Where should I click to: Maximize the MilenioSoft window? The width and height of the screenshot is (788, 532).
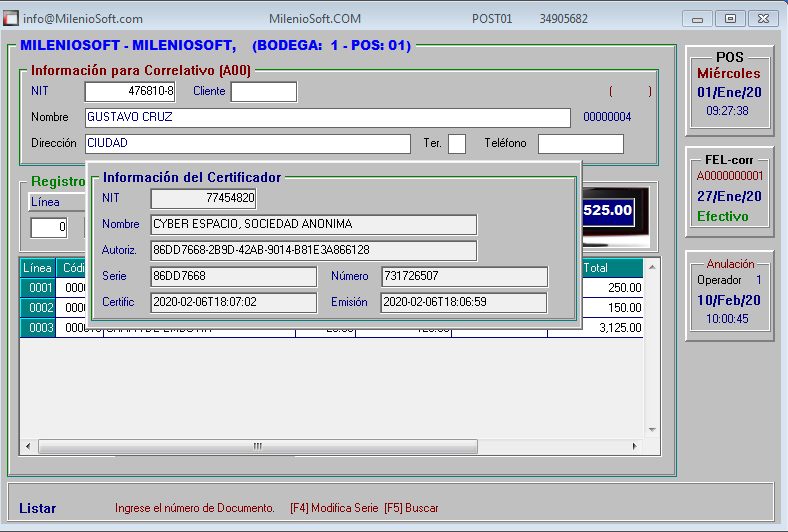(x=730, y=19)
